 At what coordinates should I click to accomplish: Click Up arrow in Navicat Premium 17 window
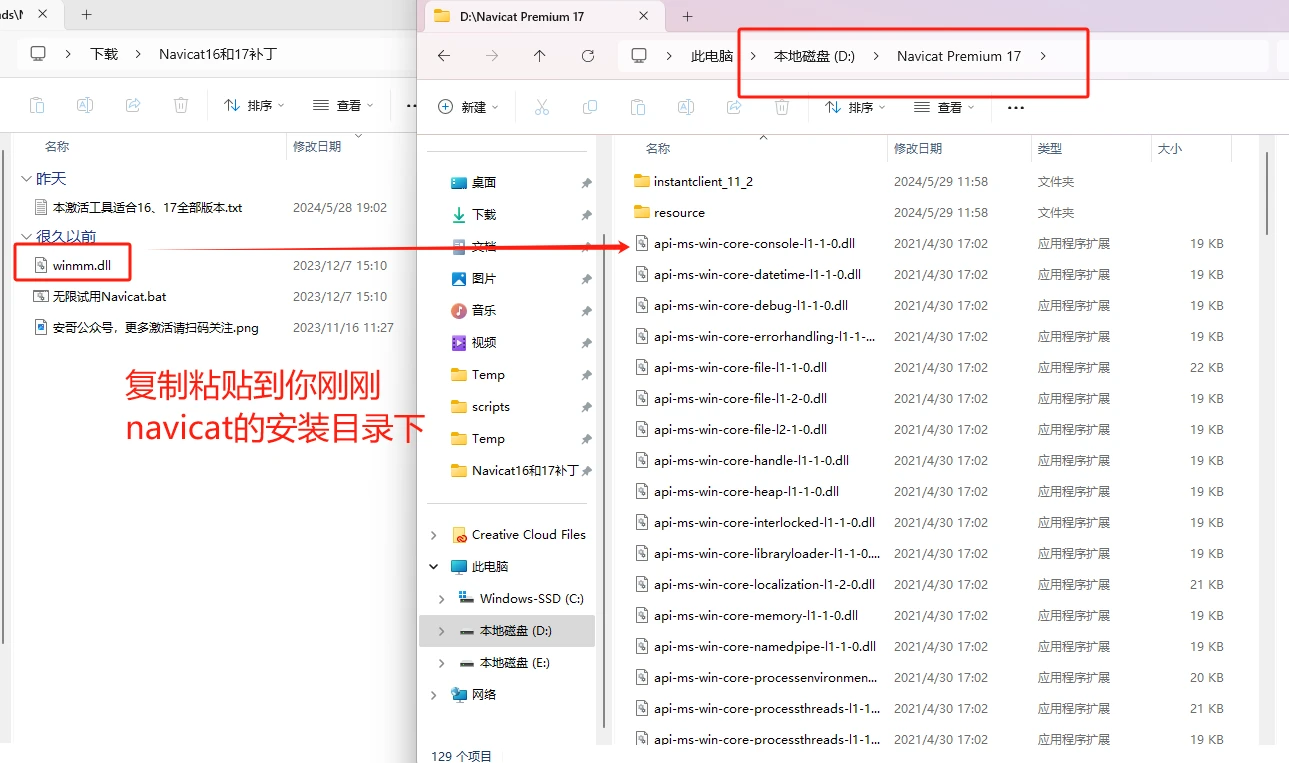539,56
